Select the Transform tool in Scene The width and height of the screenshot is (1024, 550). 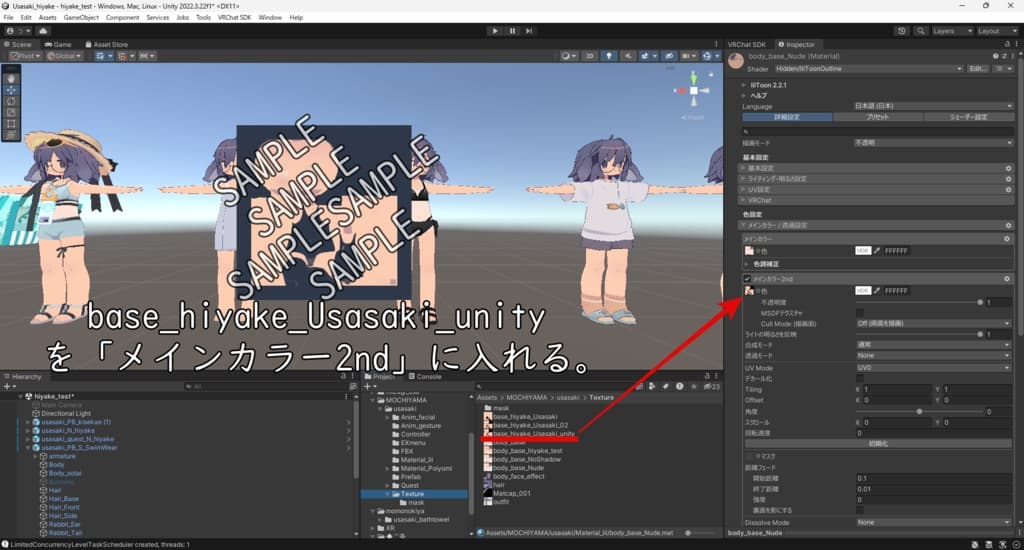point(11,135)
